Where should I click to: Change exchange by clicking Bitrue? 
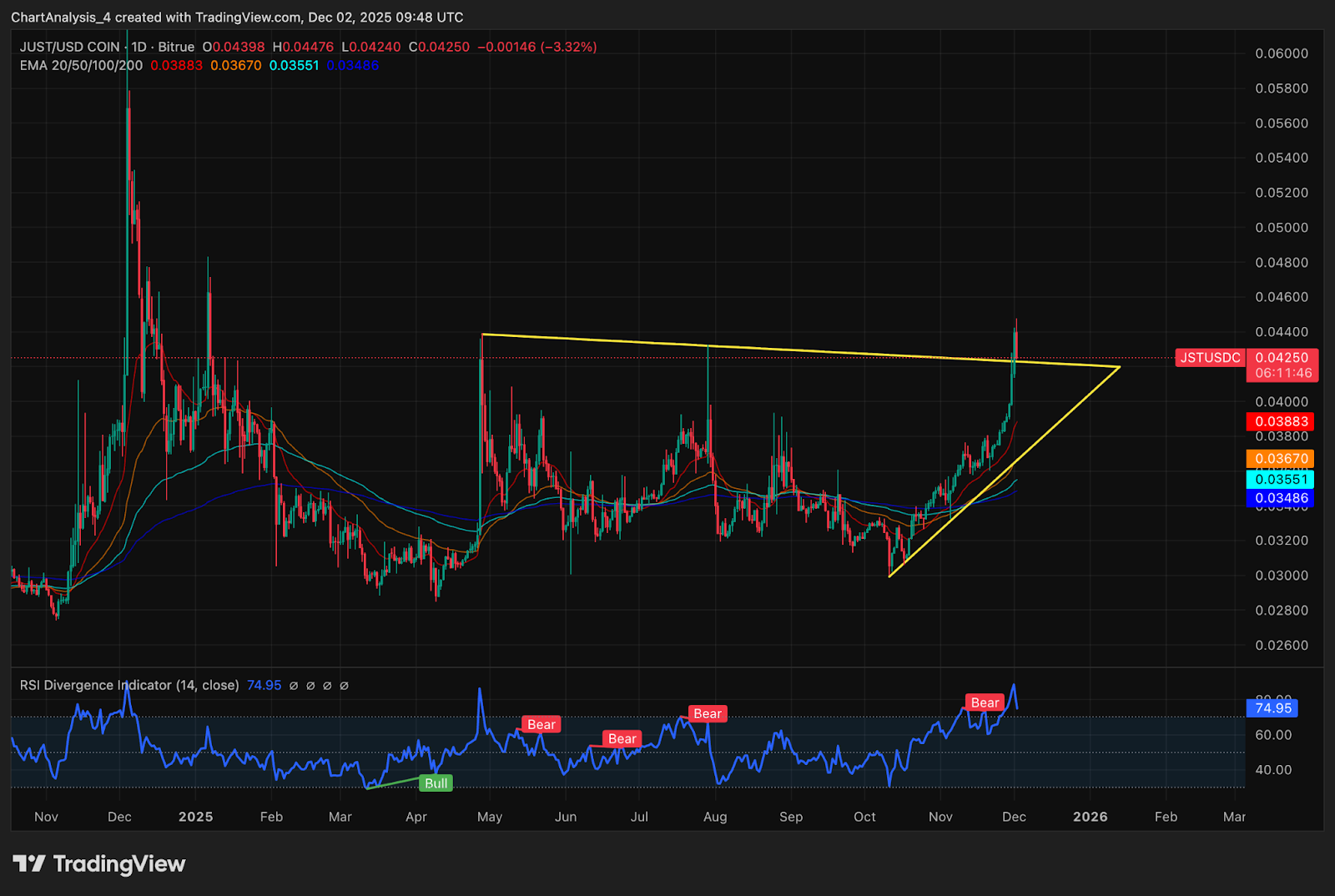pyautogui.click(x=175, y=47)
